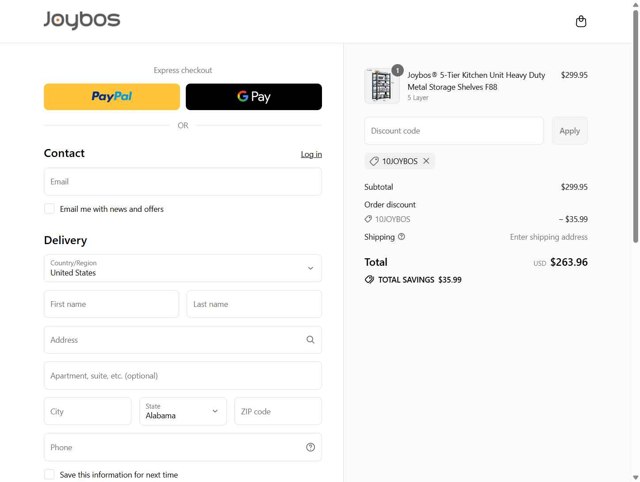Focus the City input field
The image size is (640, 482).
(88, 411)
